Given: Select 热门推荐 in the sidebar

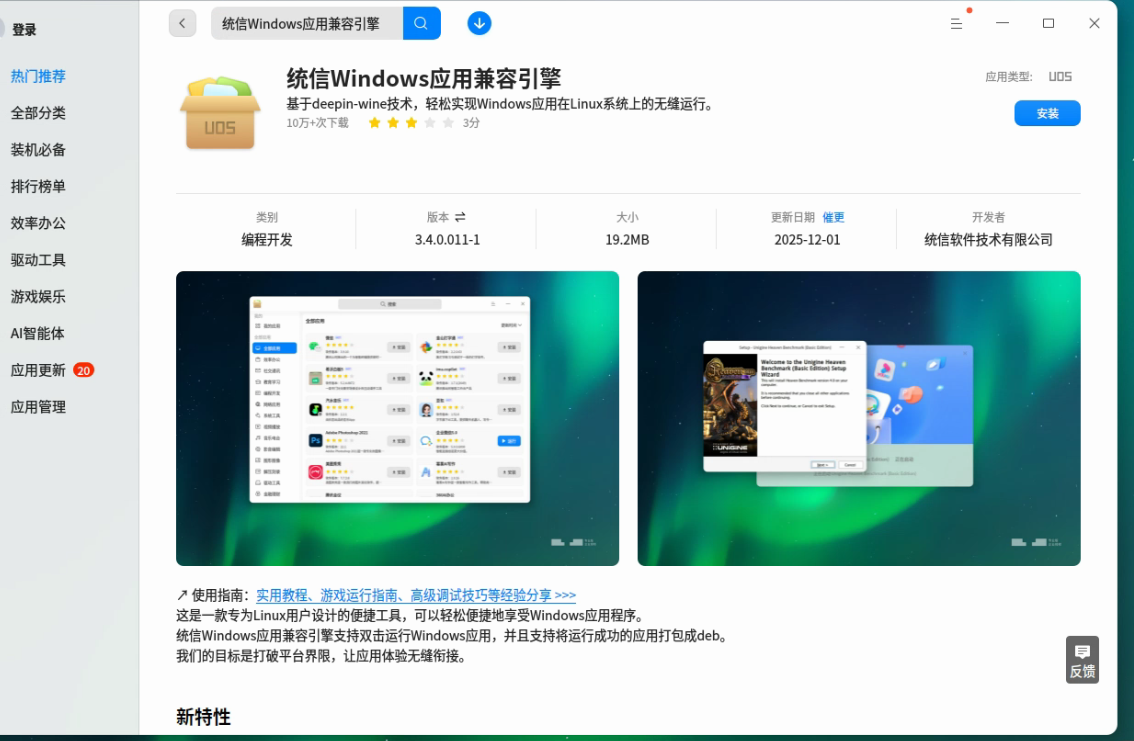Looking at the screenshot, I should [38, 76].
